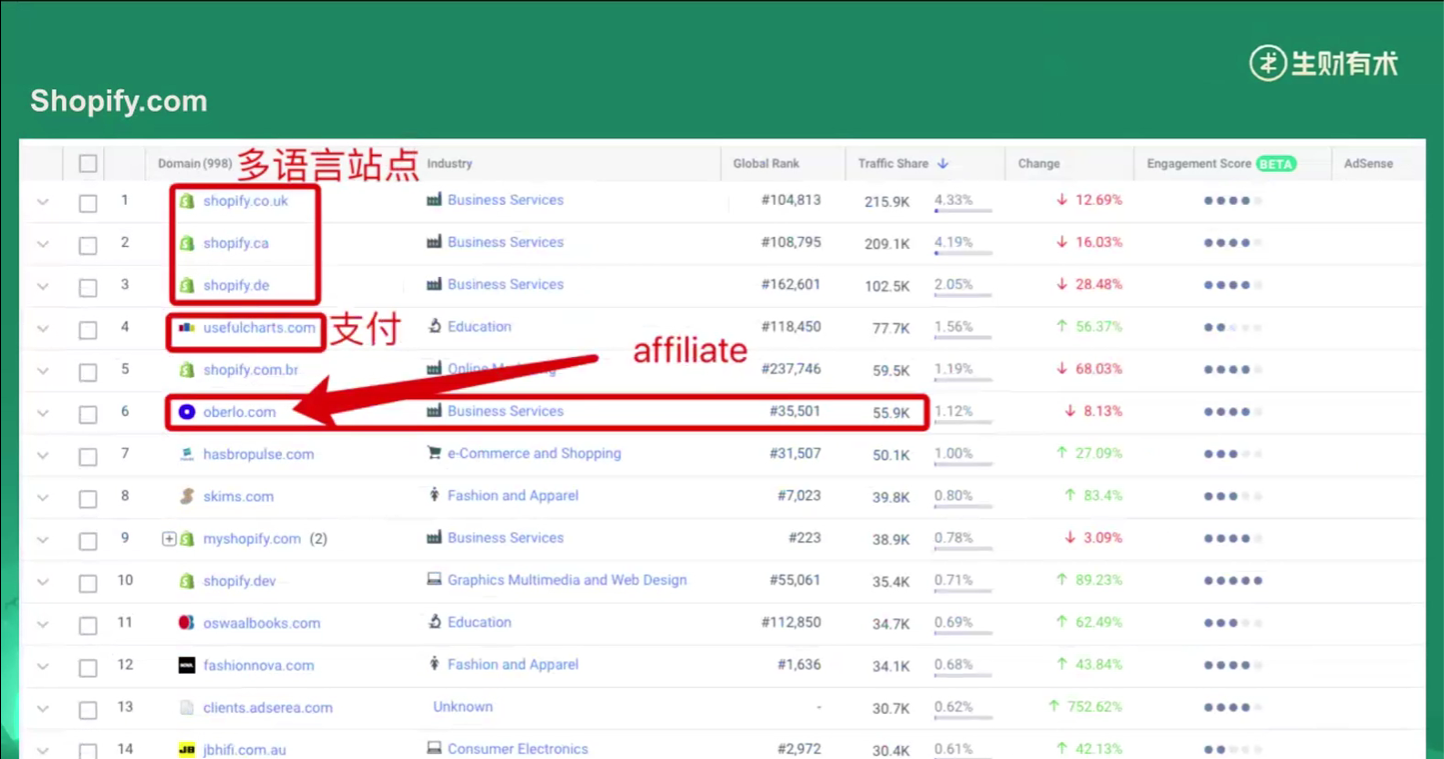Open the usefulcharts.com domain link
This screenshot has height=759, width=1444.
(259, 327)
